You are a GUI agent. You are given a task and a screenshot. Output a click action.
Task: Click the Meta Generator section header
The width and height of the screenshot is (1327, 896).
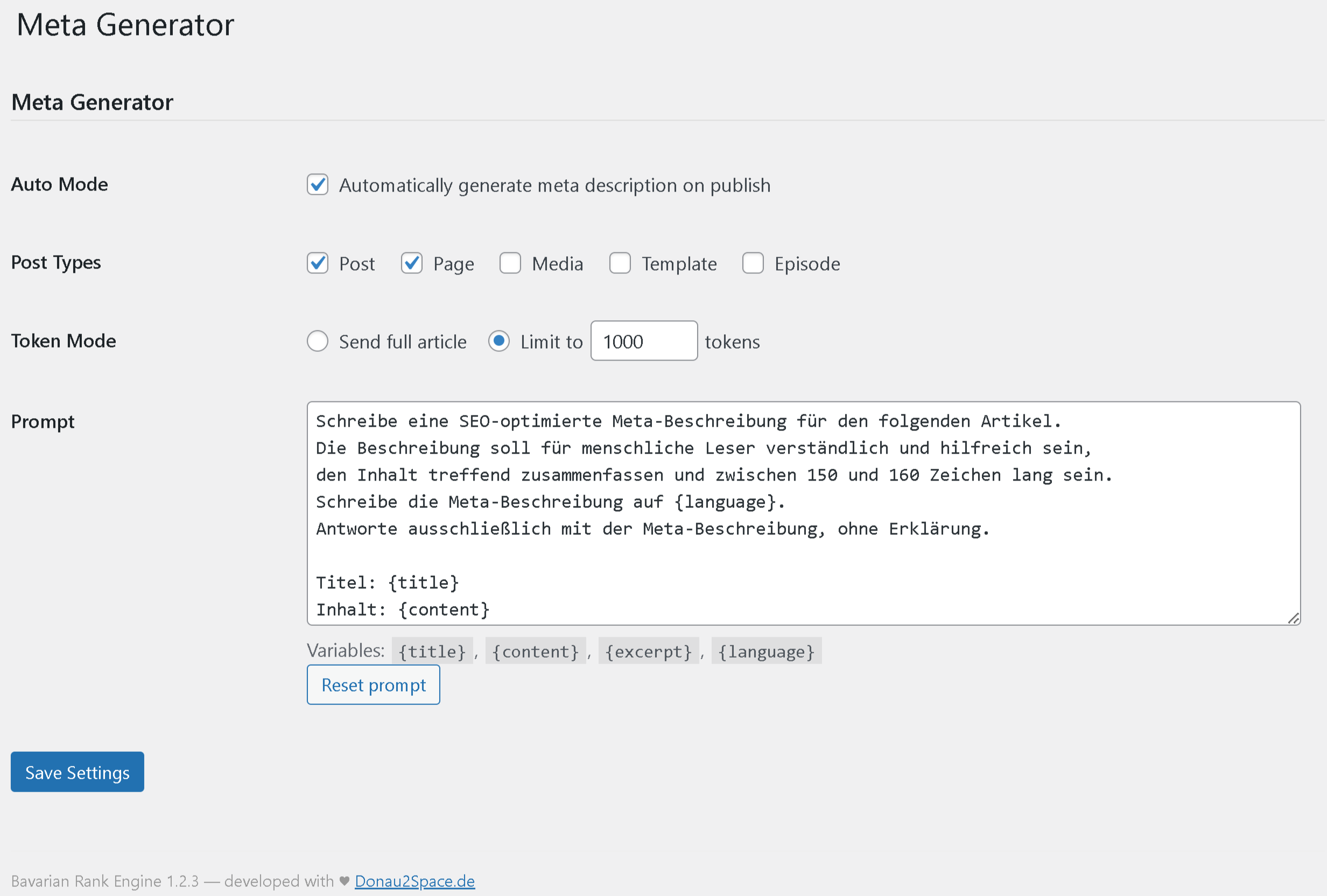pos(92,102)
